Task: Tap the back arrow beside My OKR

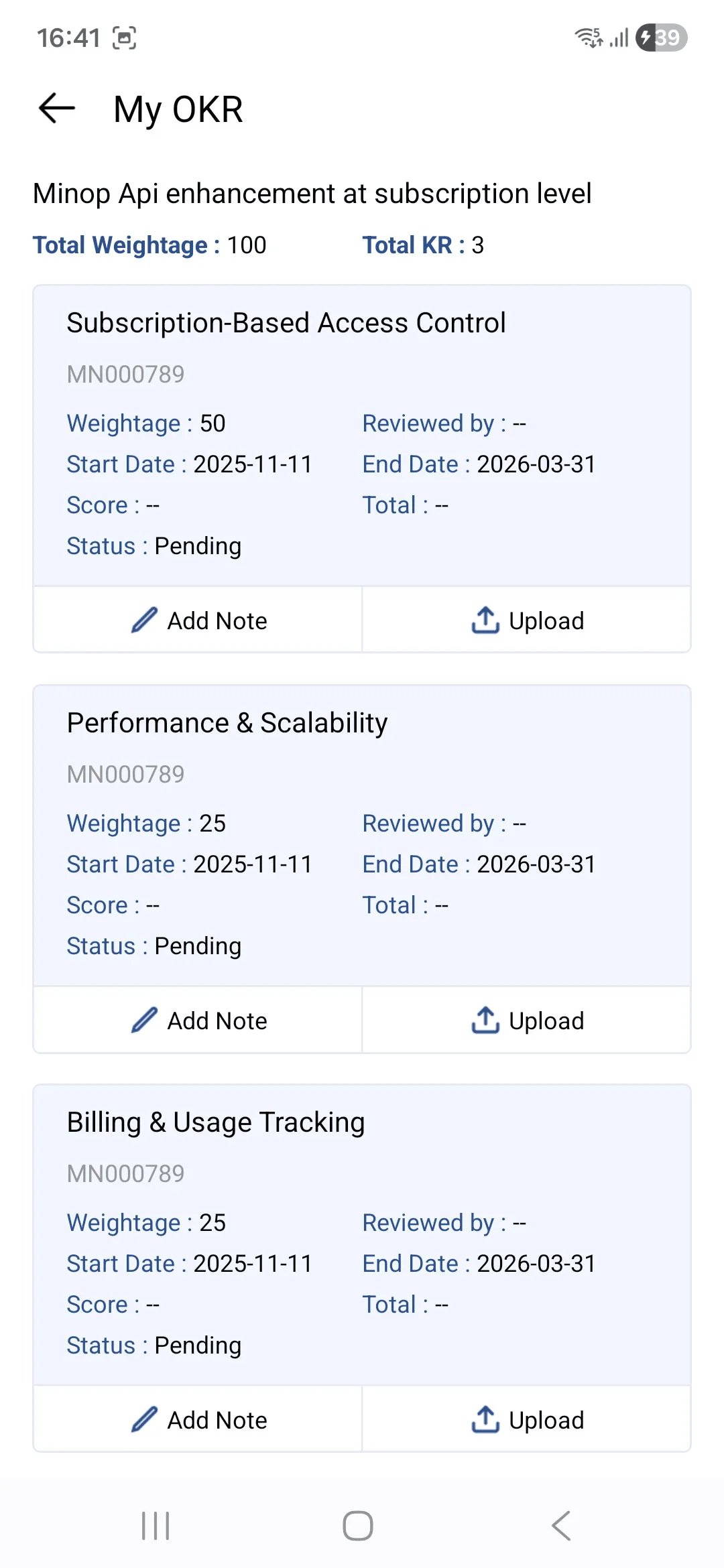Action: [57, 109]
